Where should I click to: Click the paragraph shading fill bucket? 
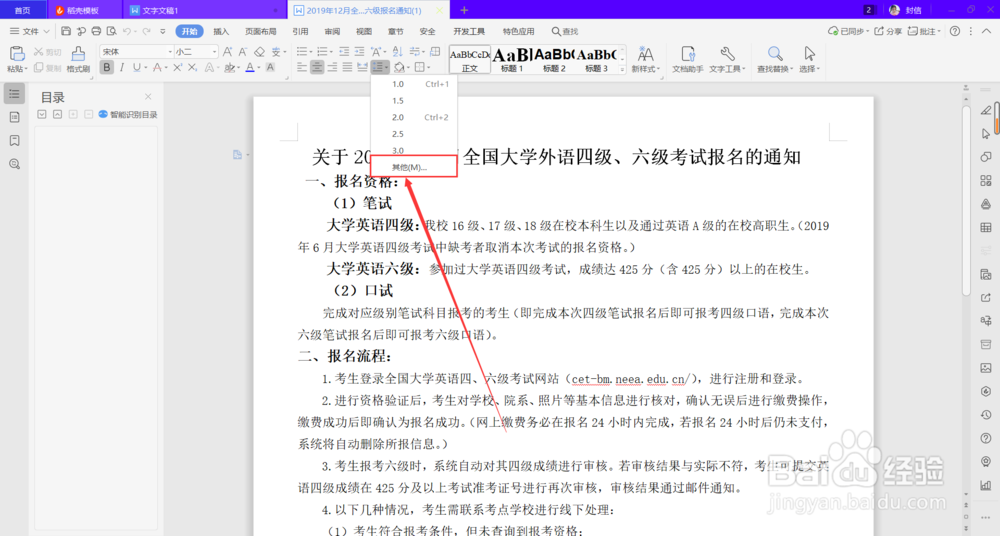tap(399, 68)
